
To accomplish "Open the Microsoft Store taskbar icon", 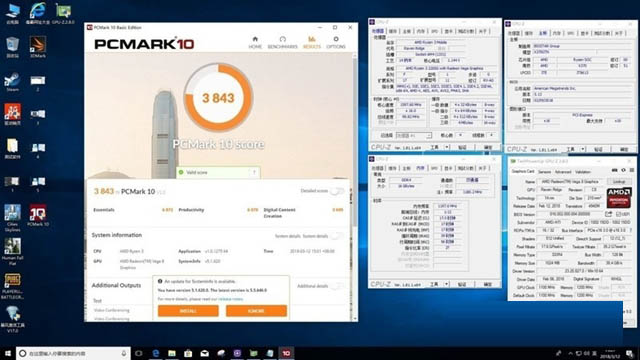I will [188, 353].
